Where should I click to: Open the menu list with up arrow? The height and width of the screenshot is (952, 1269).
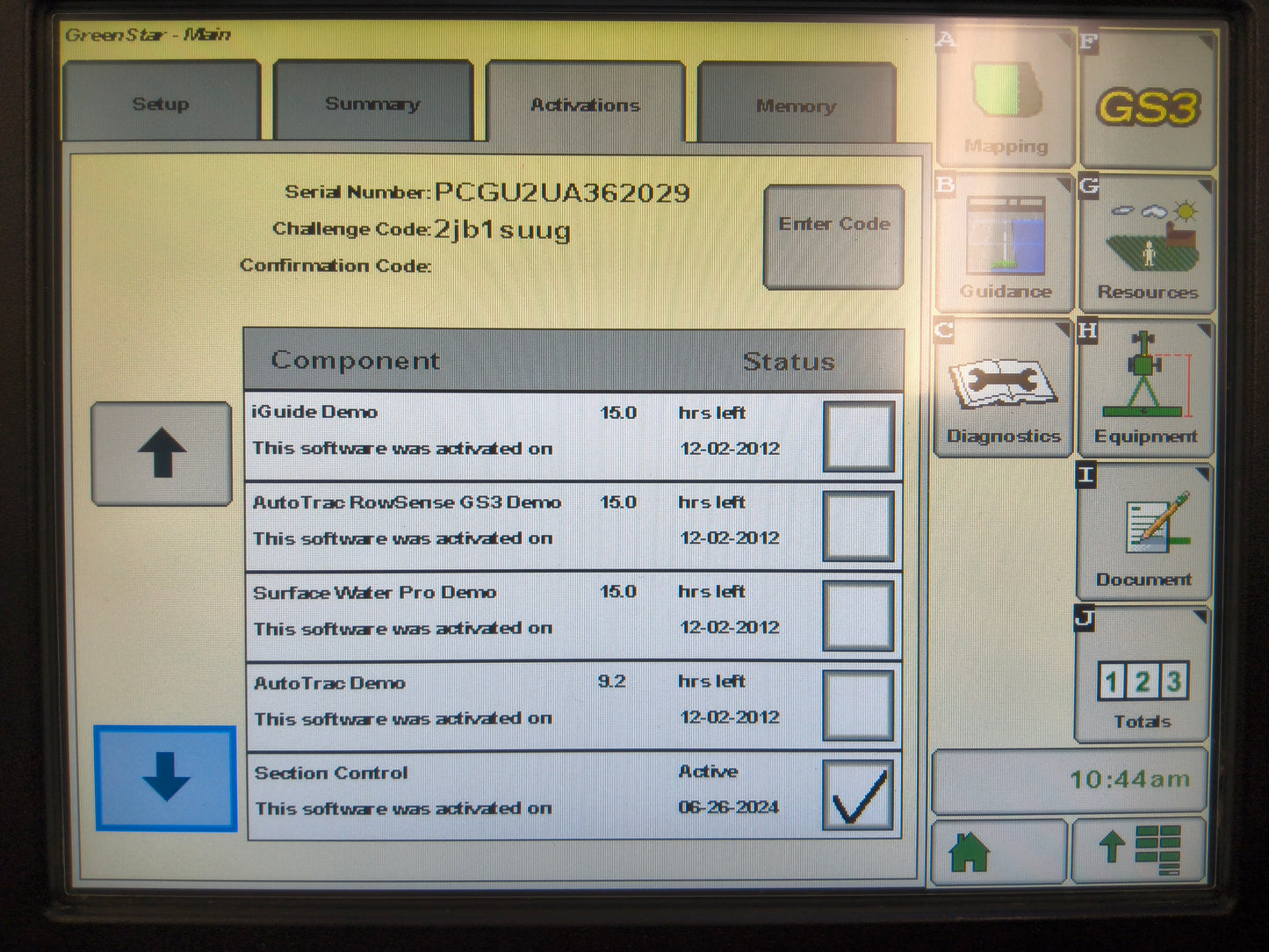(1138, 851)
